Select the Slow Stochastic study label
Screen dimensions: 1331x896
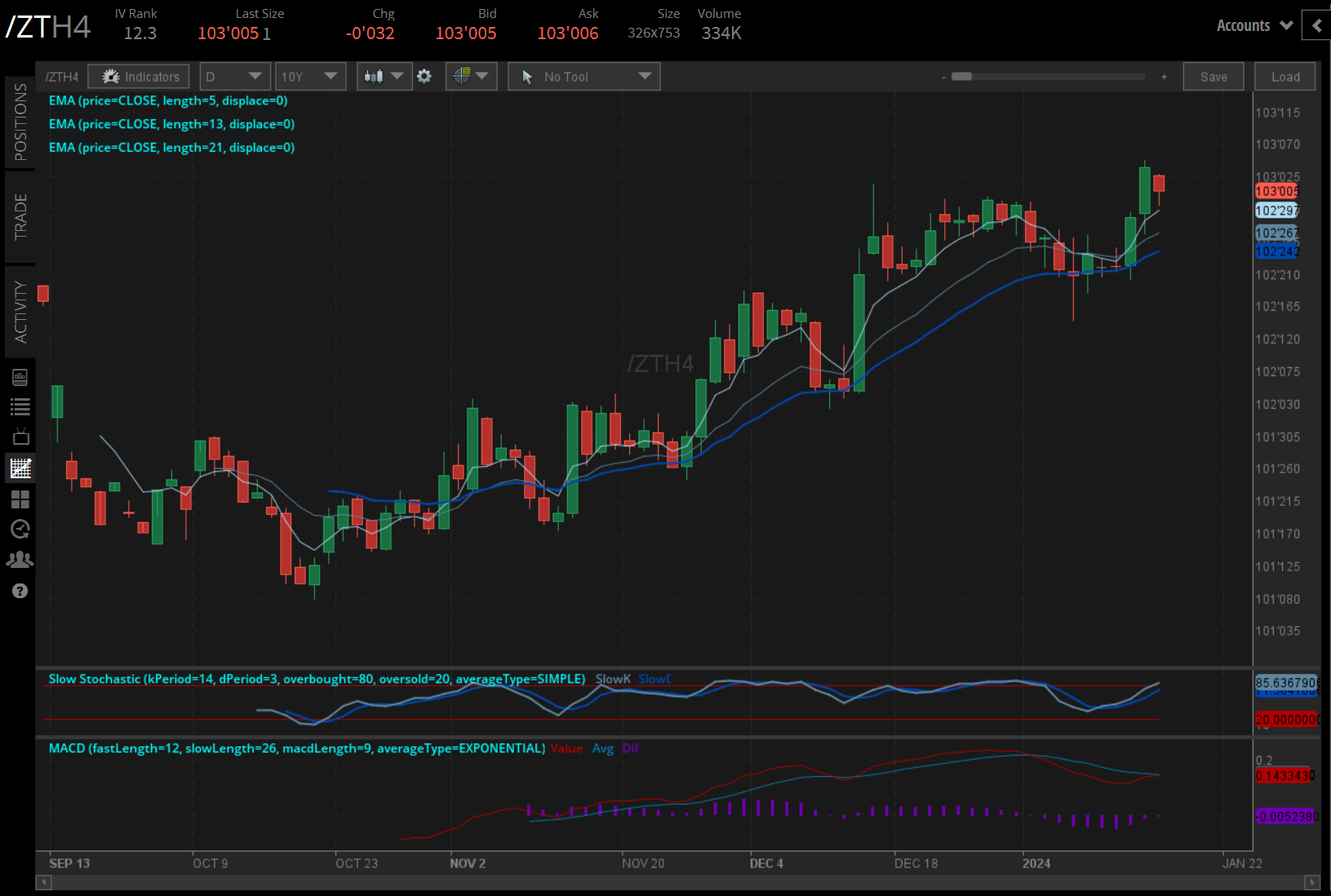317,679
